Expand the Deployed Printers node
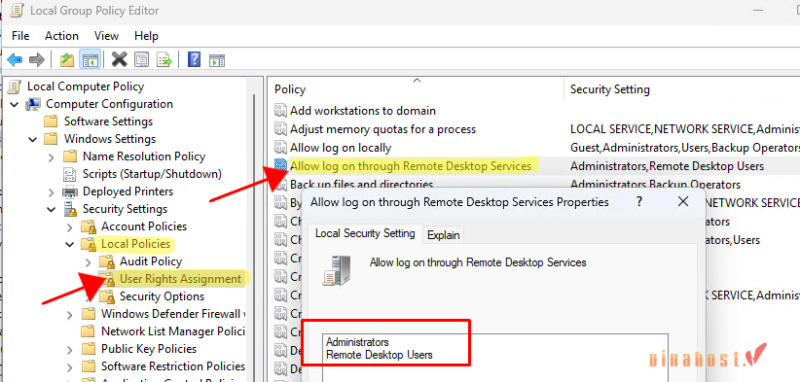The width and height of the screenshot is (800, 382). pos(52,192)
